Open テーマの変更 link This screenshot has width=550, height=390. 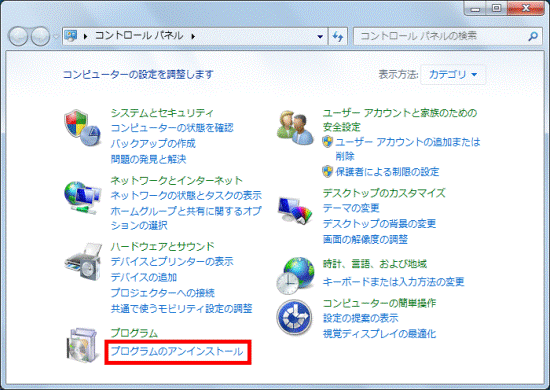[351, 208]
